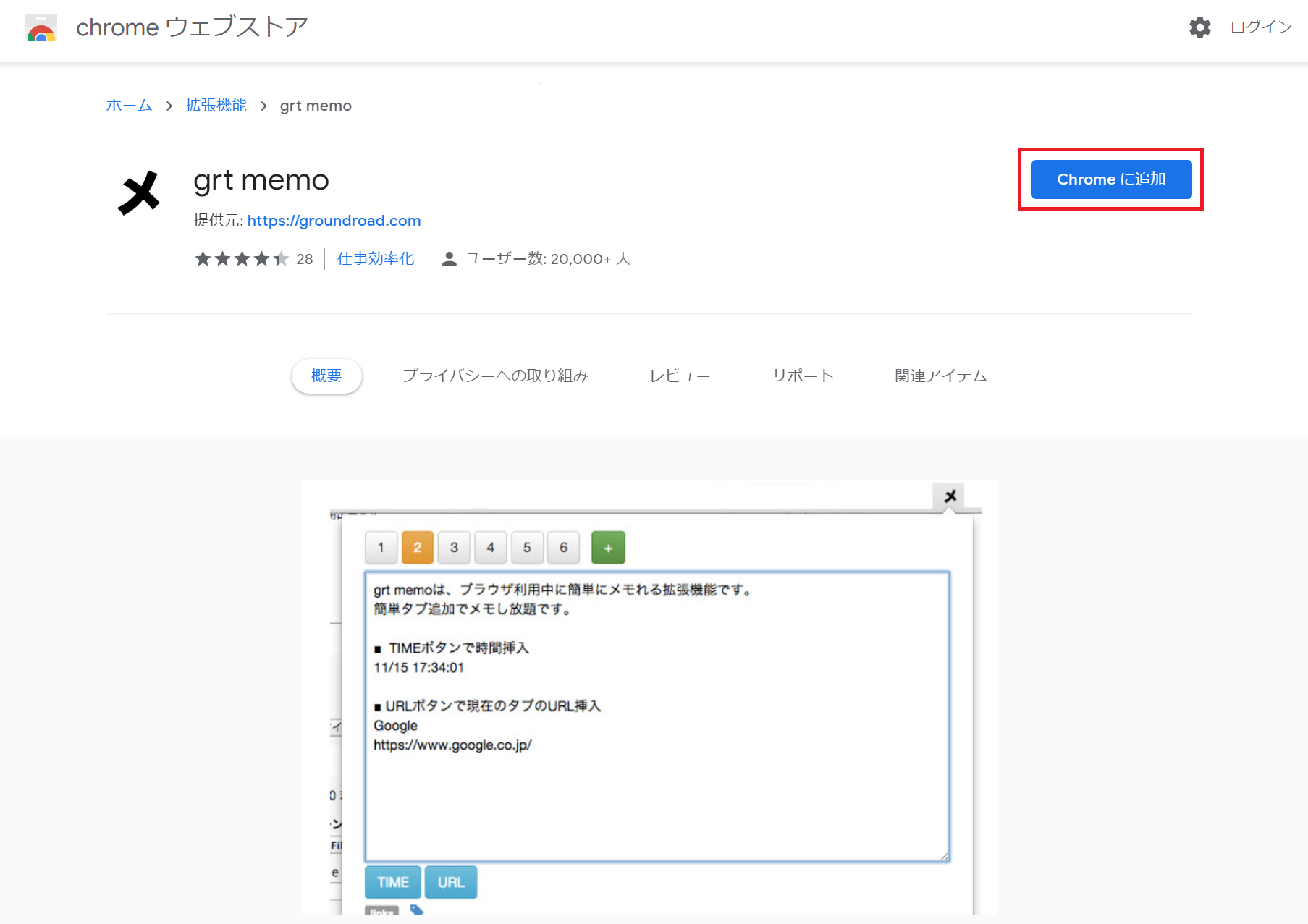Screen dimensions: 1308x924
Task: Click the chrome ウェブストア header title
Action: 192,27
